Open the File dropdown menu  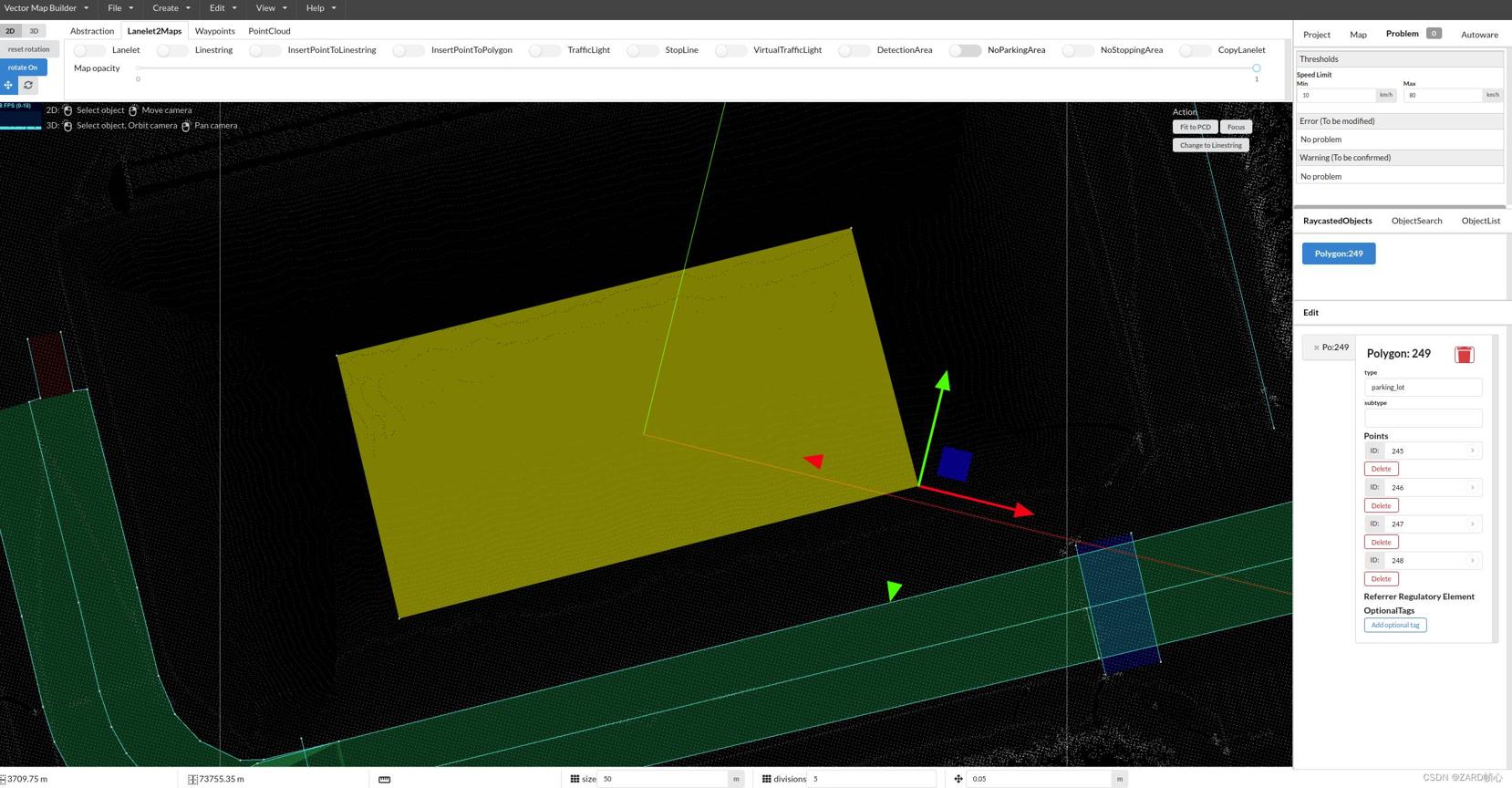120,8
